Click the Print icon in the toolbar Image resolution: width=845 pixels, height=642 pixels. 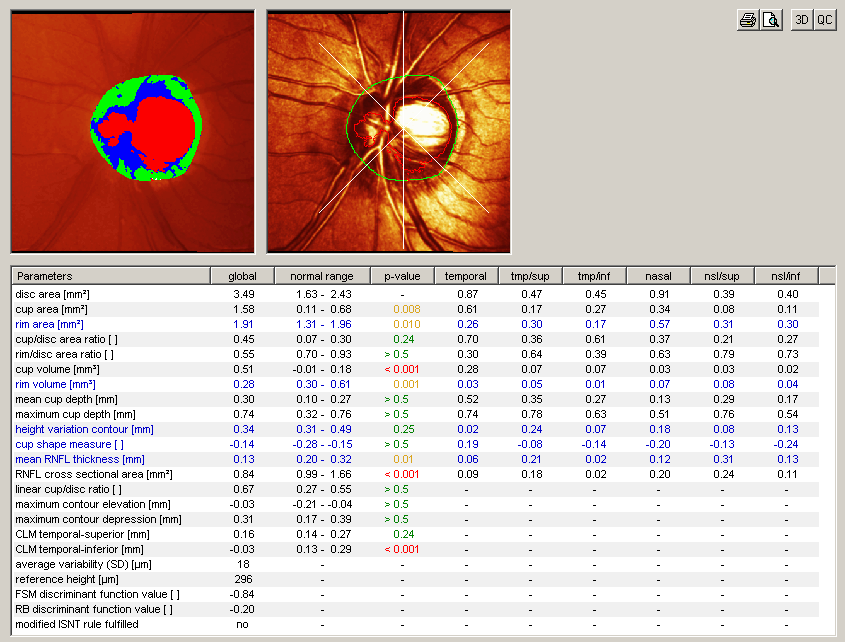tap(747, 19)
